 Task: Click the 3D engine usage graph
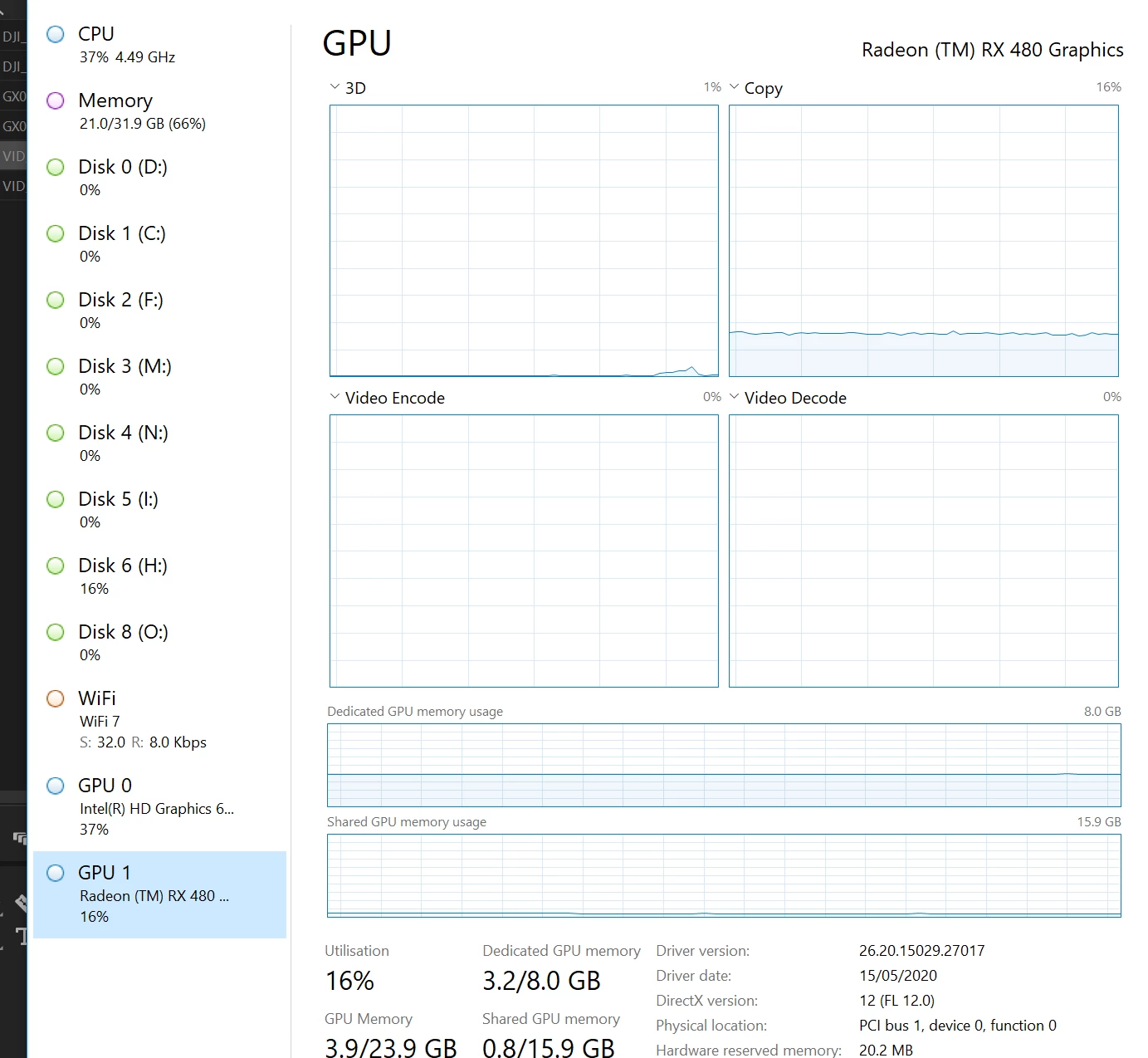[524, 241]
